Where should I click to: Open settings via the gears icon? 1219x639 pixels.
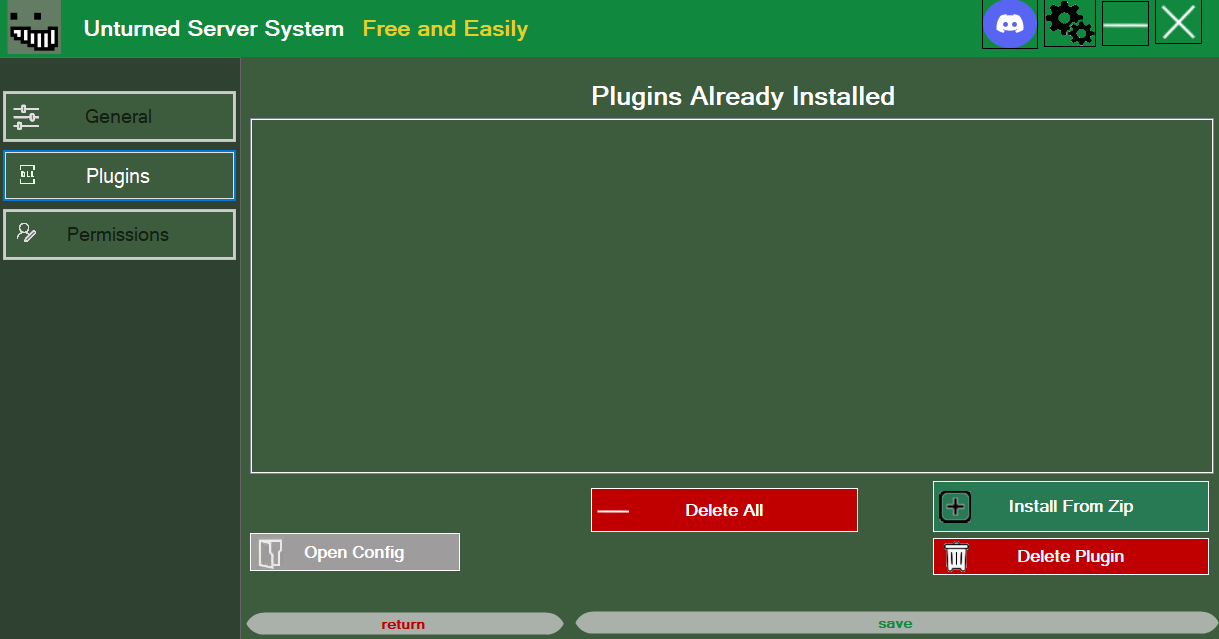click(x=1069, y=23)
